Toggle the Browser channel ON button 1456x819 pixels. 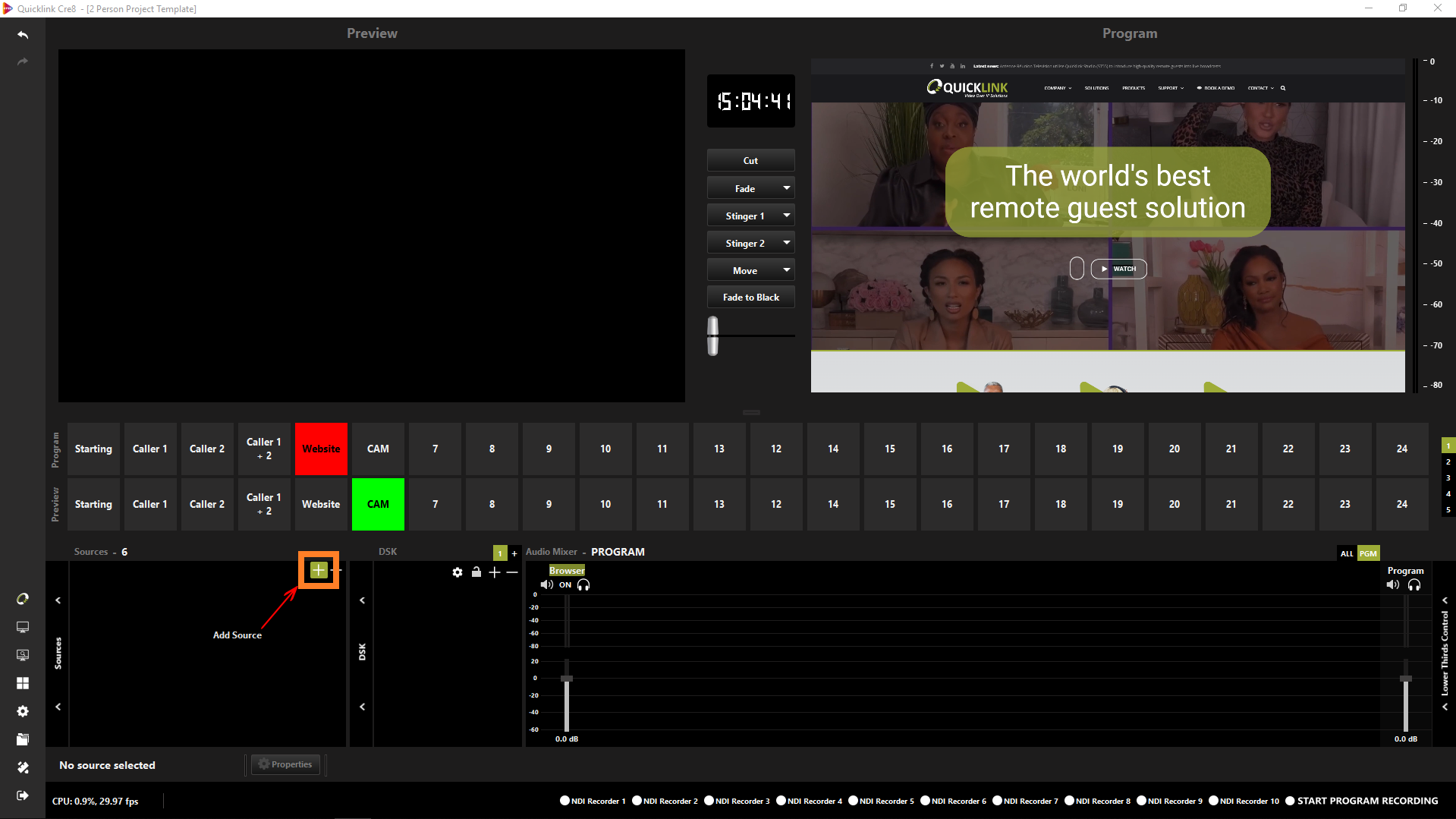[x=565, y=584]
